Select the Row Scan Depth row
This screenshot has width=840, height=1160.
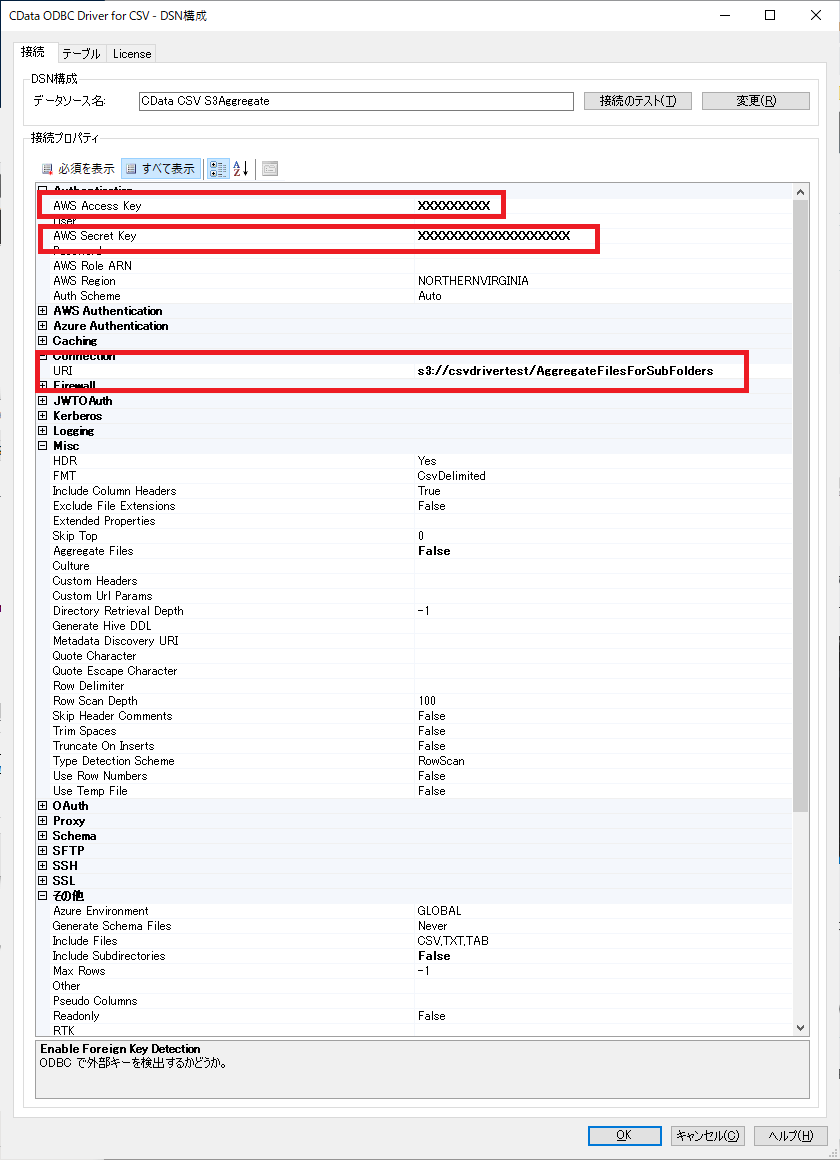point(414,701)
